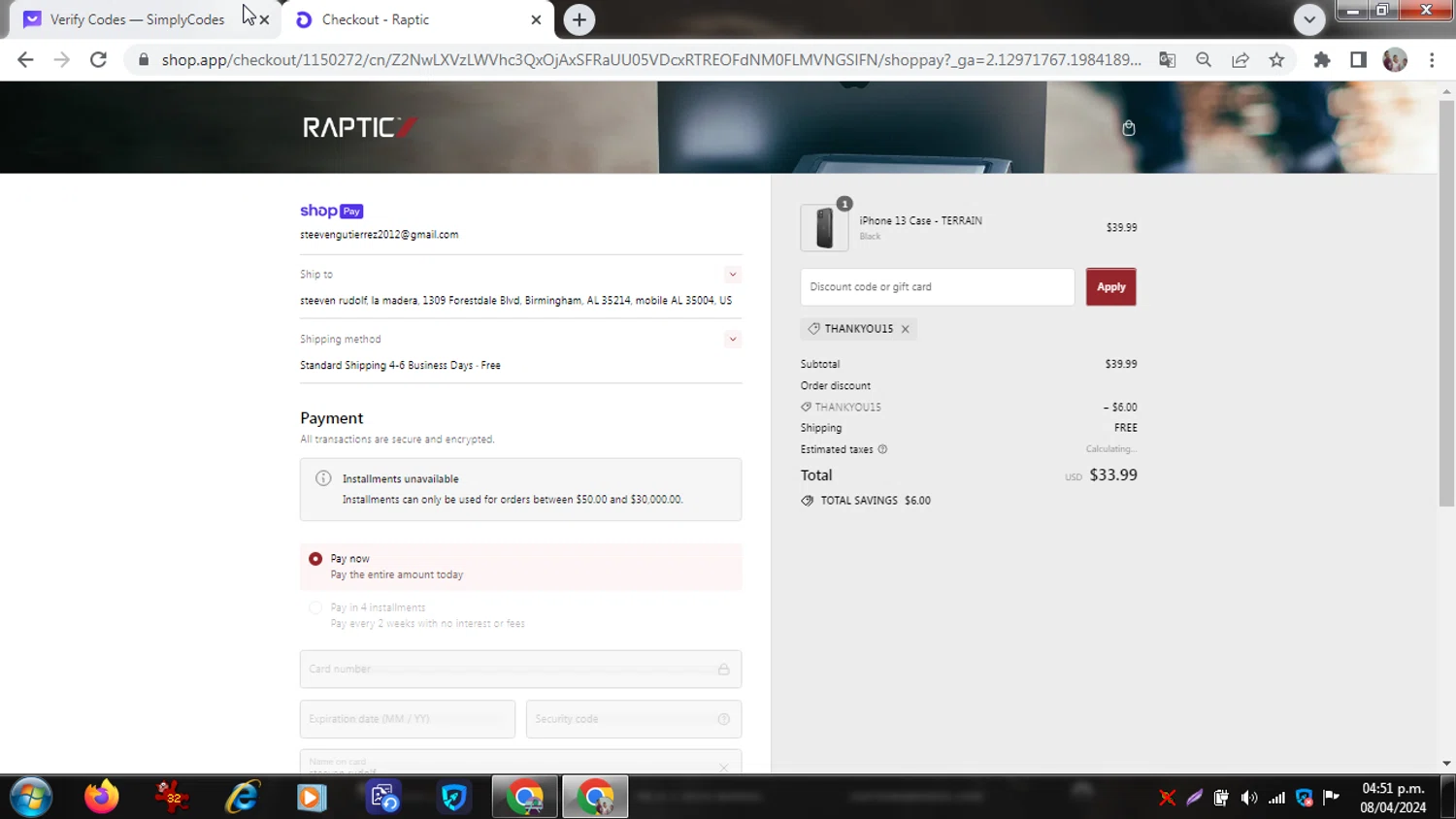Close the Checkout - Raptic tab
This screenshot has height=819, width=1456.
click(x=536, y=19)
